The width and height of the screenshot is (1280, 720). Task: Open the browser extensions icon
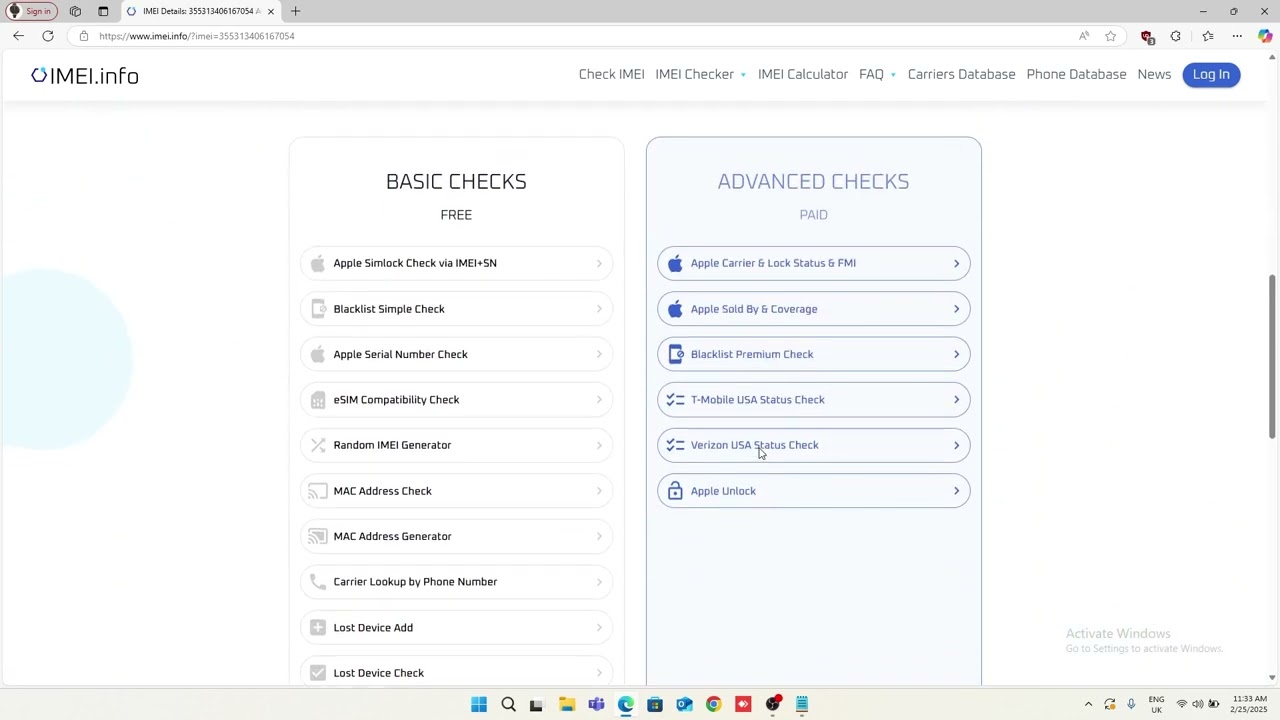[1176, 36]
